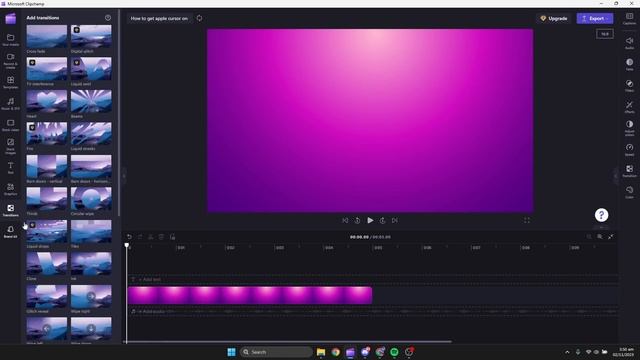This screenshot has width=640, height=360.
Task: Open the Stock images sidebar tab
Action: point(11,146)
